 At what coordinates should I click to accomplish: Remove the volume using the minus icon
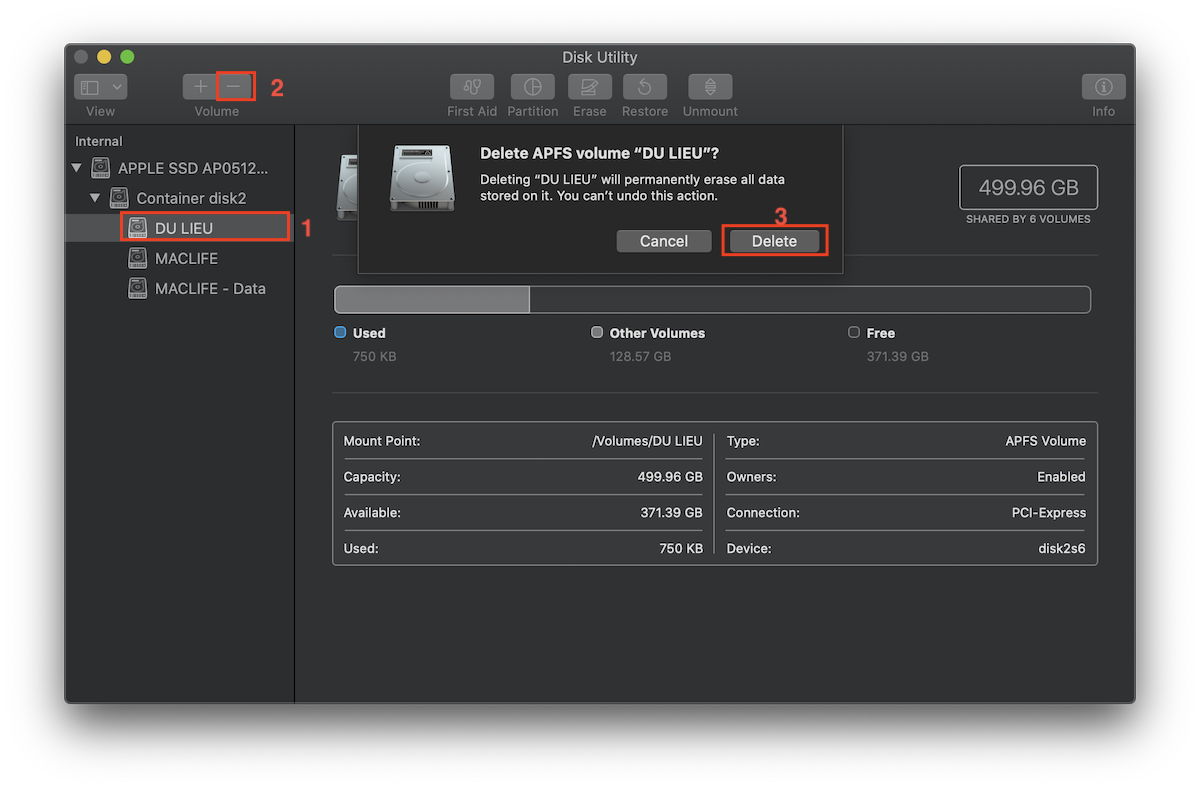(235, 86)
